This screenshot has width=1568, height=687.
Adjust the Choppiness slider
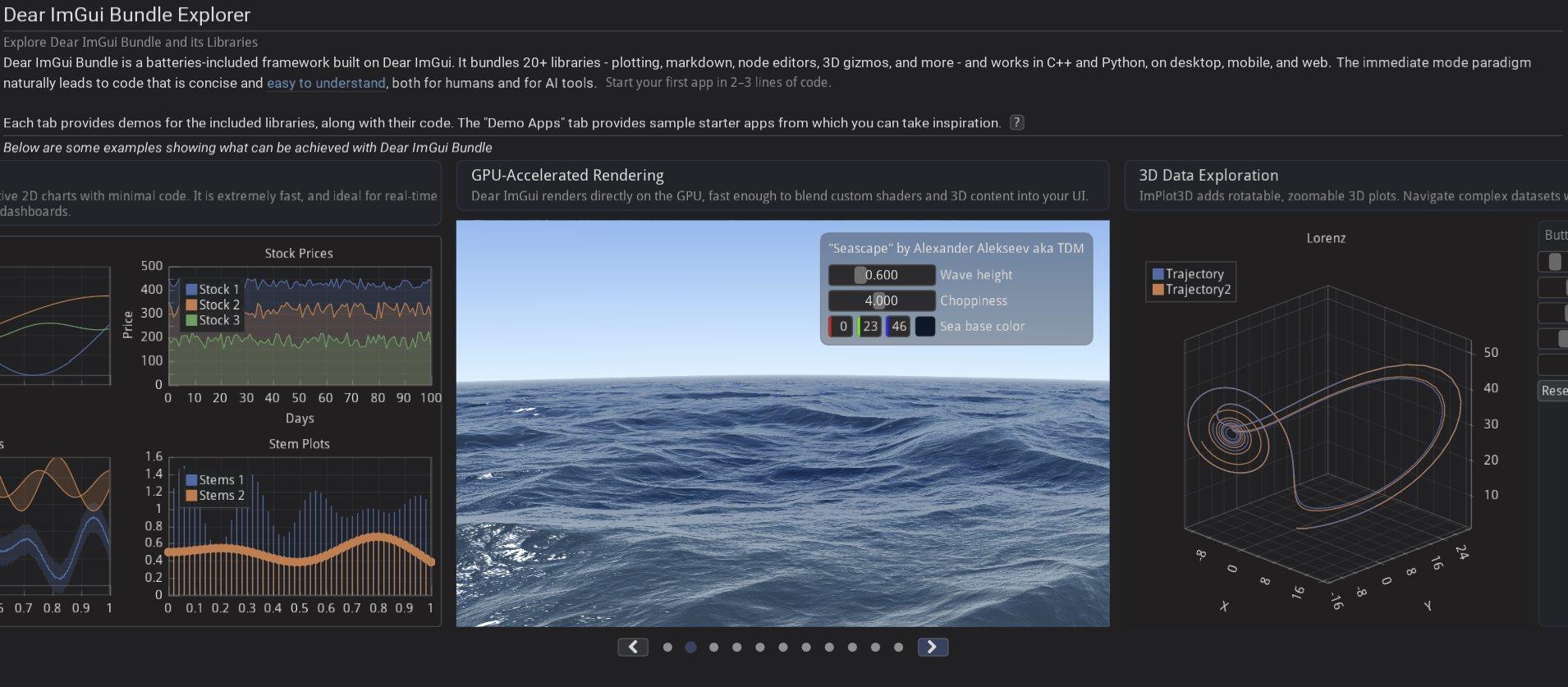point(882,300)
